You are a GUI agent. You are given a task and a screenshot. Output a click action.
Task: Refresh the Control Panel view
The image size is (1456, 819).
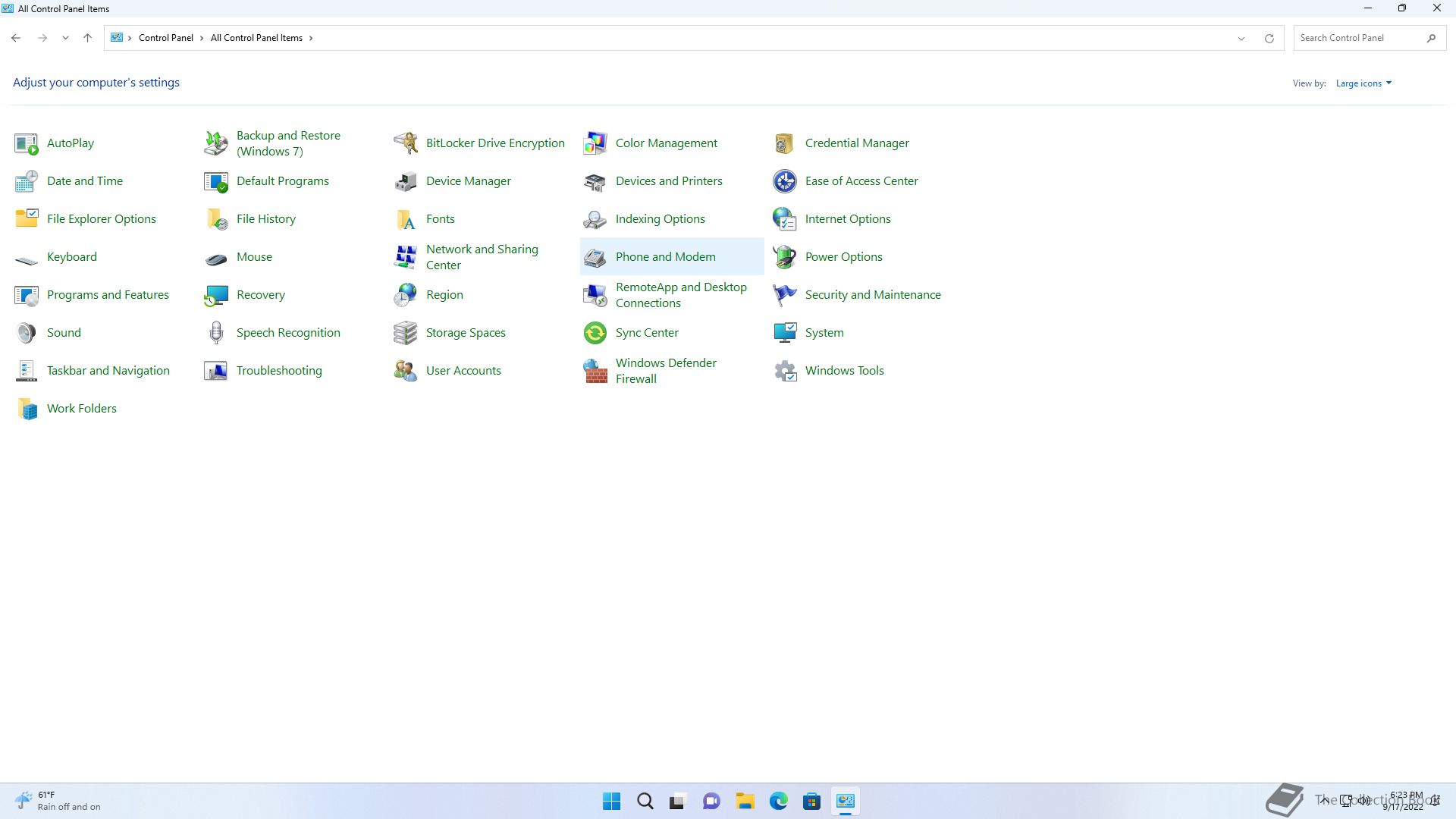point(1269,38)
